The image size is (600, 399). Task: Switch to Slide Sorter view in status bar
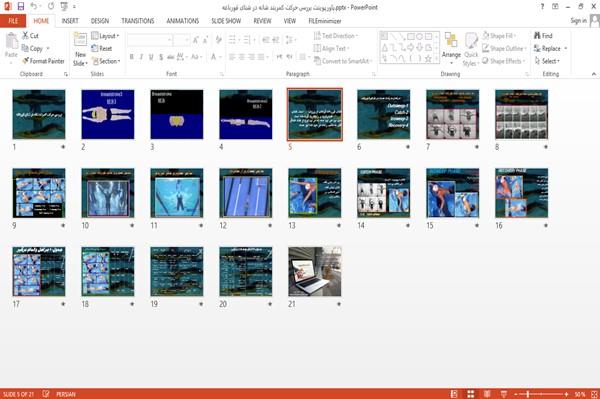pyautogui.click(x=471, y=394)
